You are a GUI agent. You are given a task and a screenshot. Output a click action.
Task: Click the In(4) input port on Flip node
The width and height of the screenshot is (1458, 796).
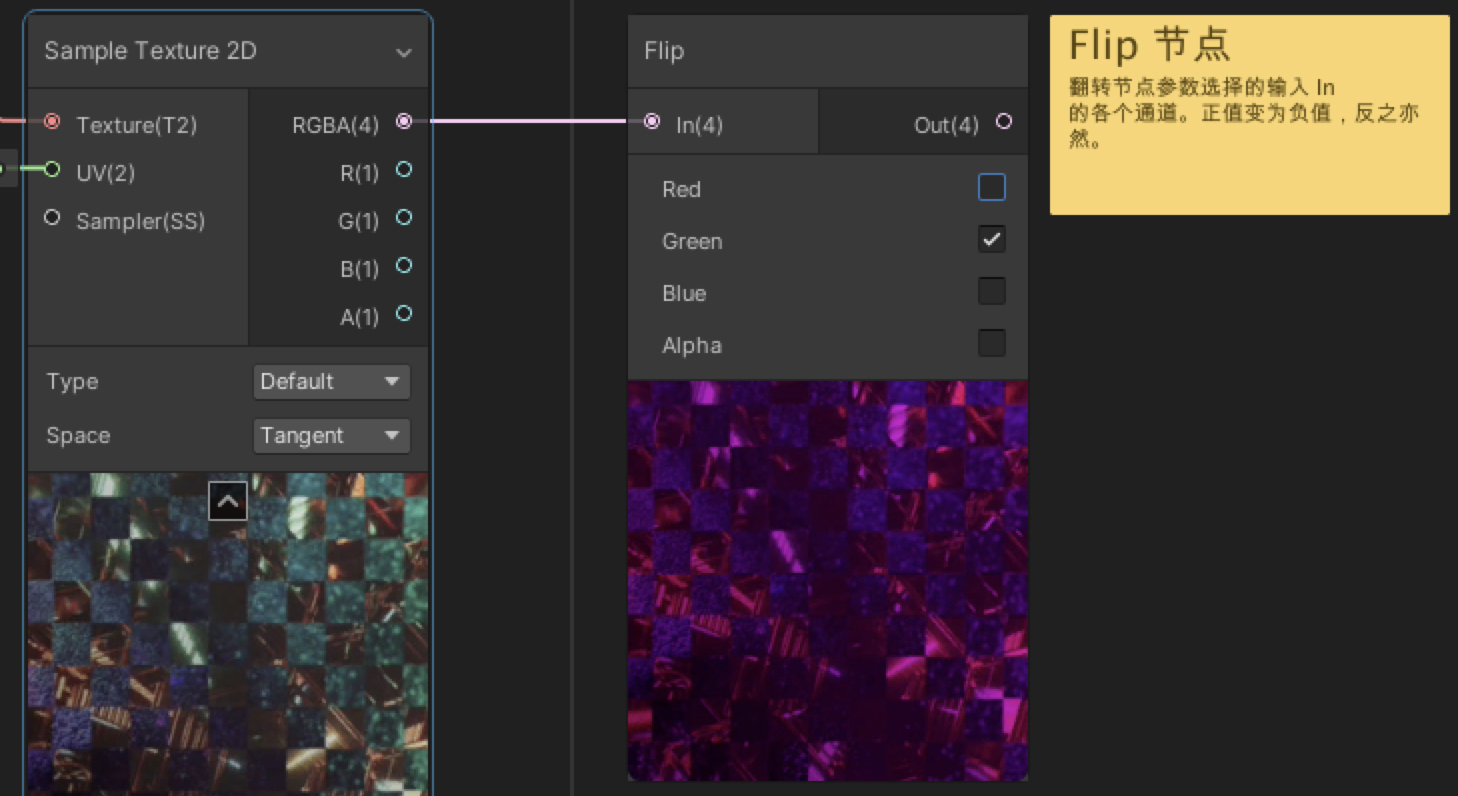652,121
